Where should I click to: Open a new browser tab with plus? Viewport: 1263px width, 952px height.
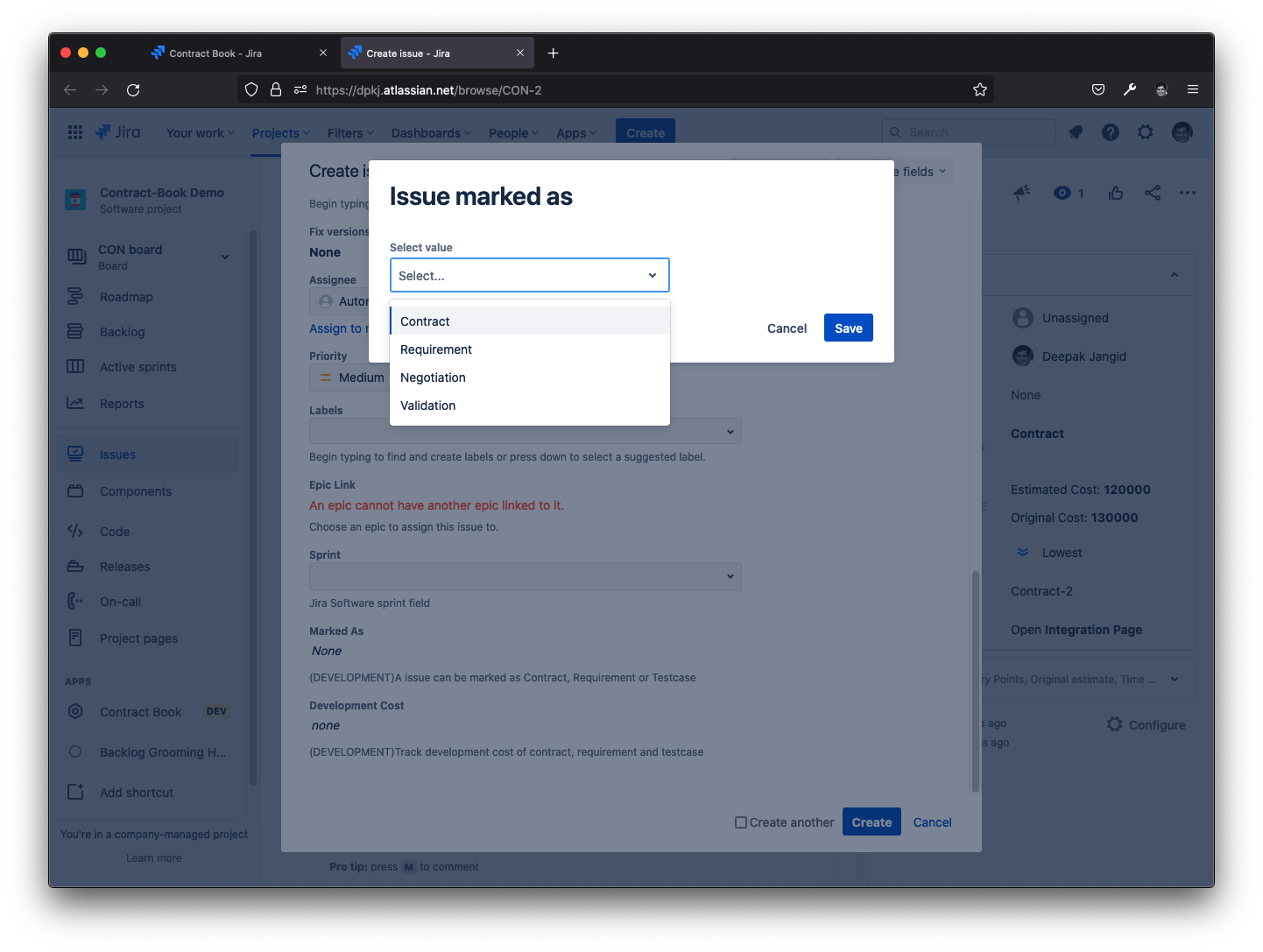pos(554,53)
